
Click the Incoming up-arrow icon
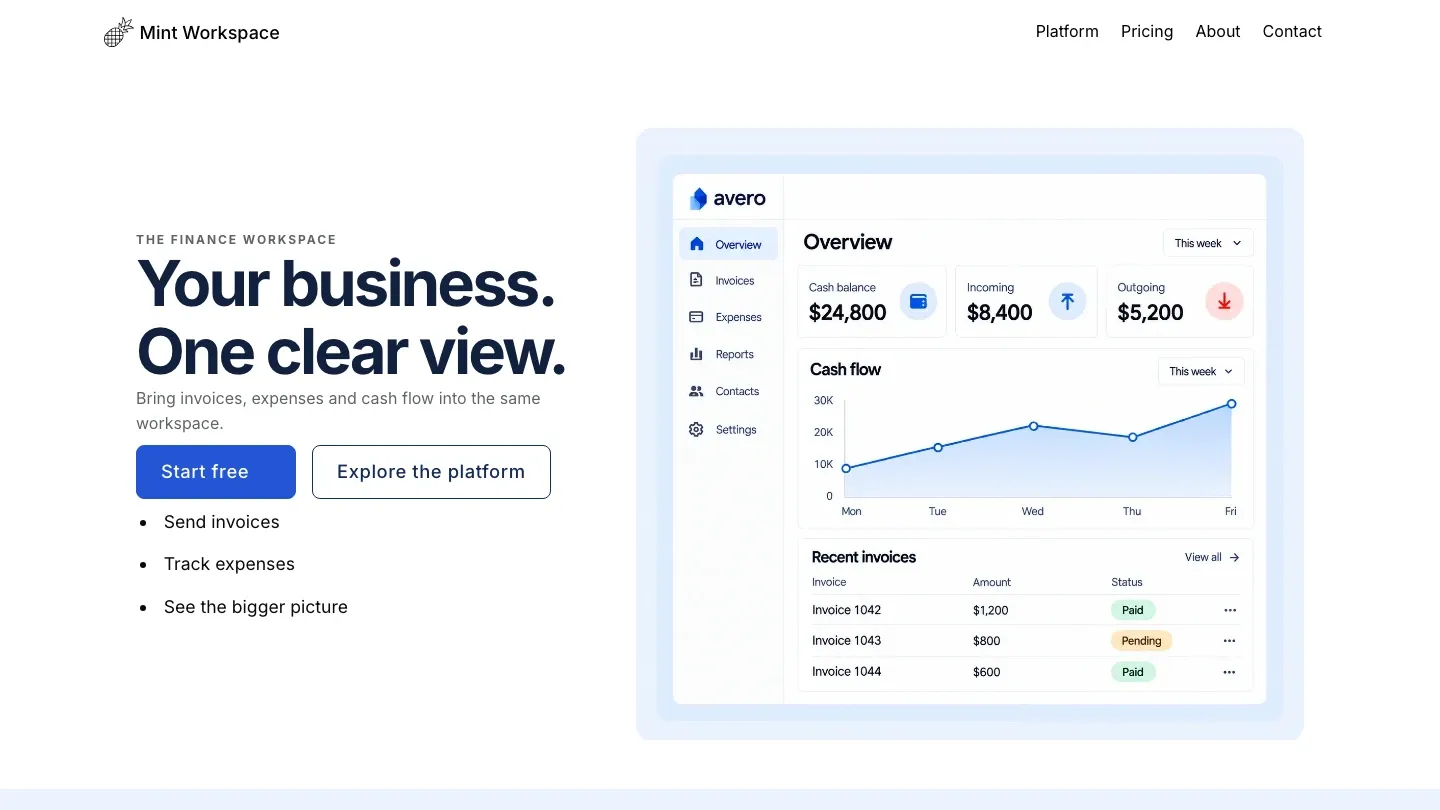point(1067,301)
